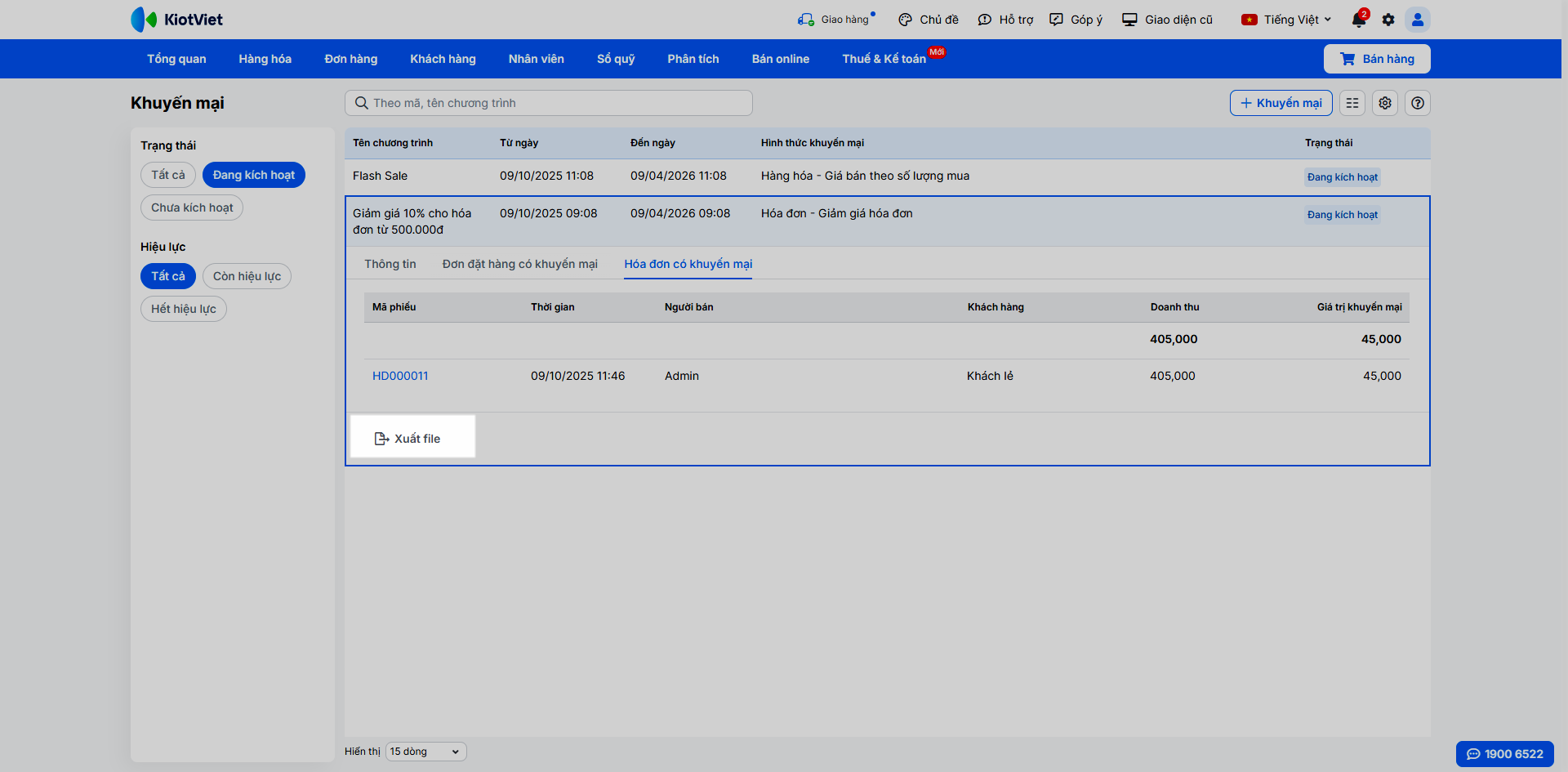
Task: Open the Sổ quỹ menu
Action: [x=616, y=59]
